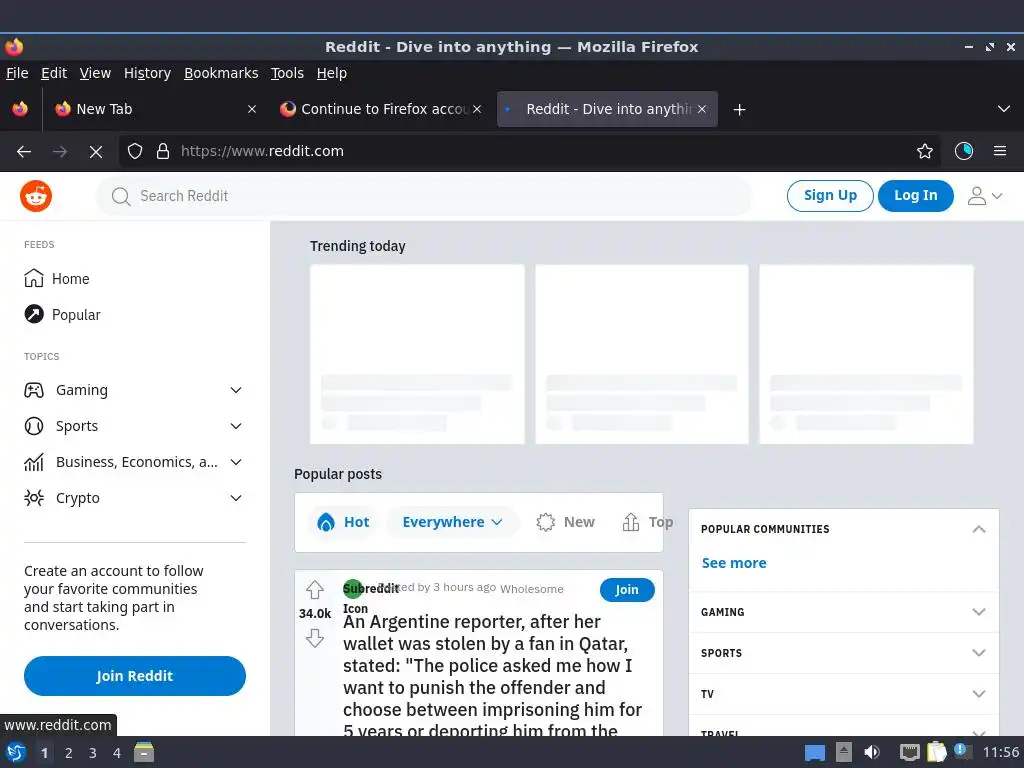Open the History menu
Screen dimensions: 1024x768
(148, 73)
